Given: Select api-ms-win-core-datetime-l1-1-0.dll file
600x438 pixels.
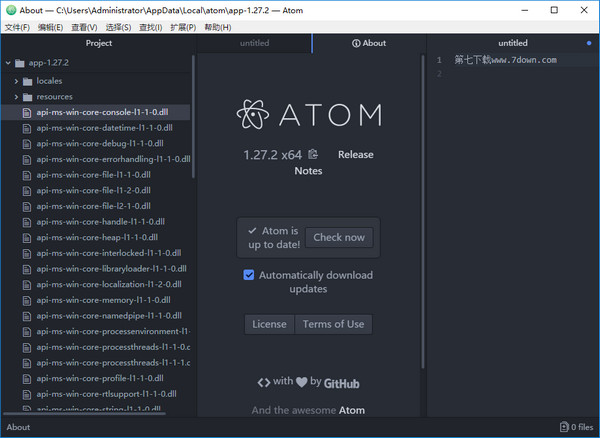Looking at the screenshot, I should (x=104, y=128).
